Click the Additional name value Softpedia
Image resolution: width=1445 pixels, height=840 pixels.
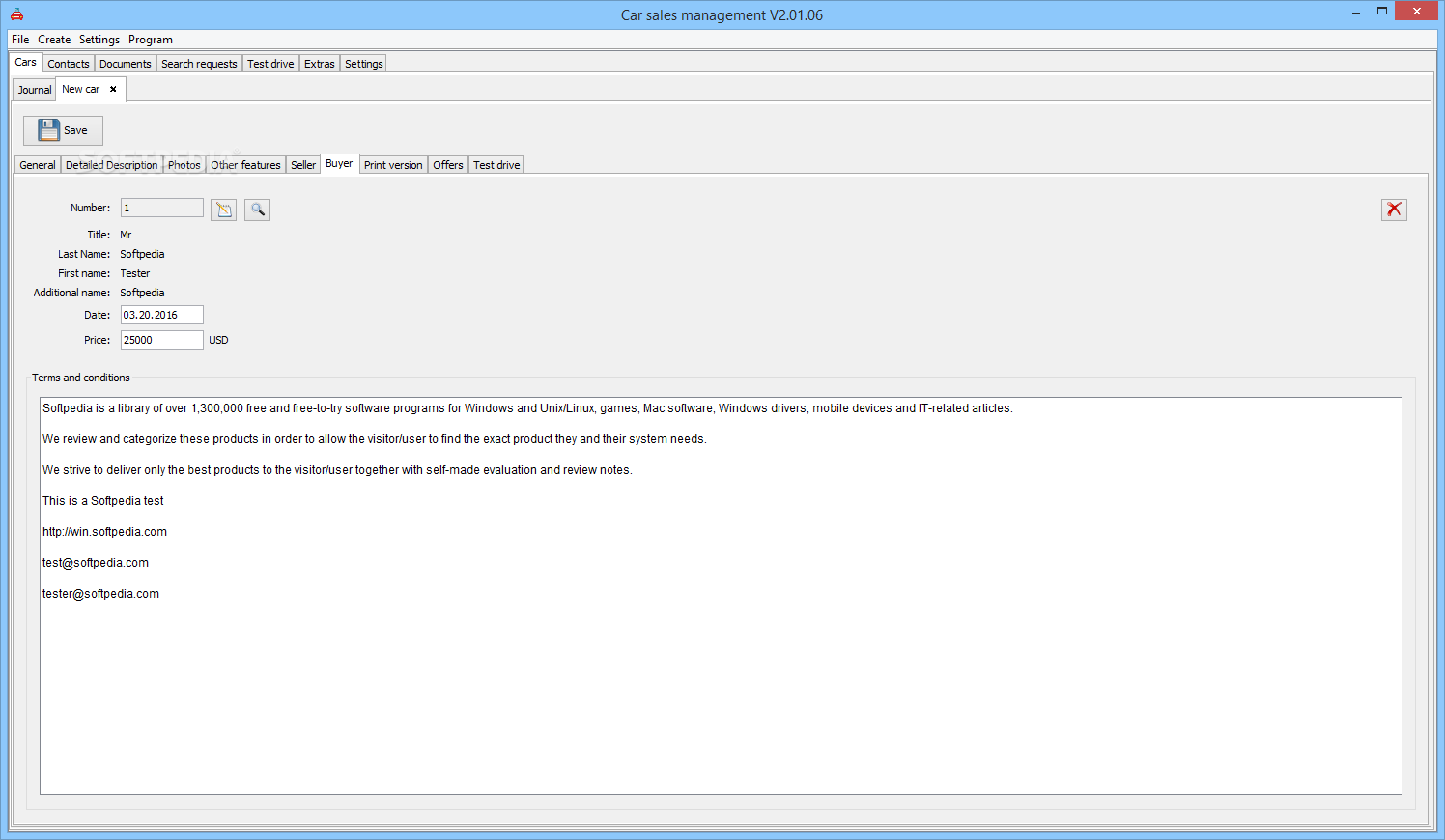[142, 293]
